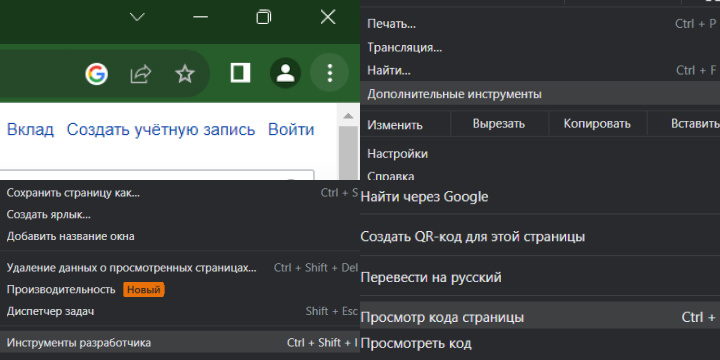The height and width of the screenshot is (360, 720).
Task: Select Перевести на русский
Action: click(540, 277)
